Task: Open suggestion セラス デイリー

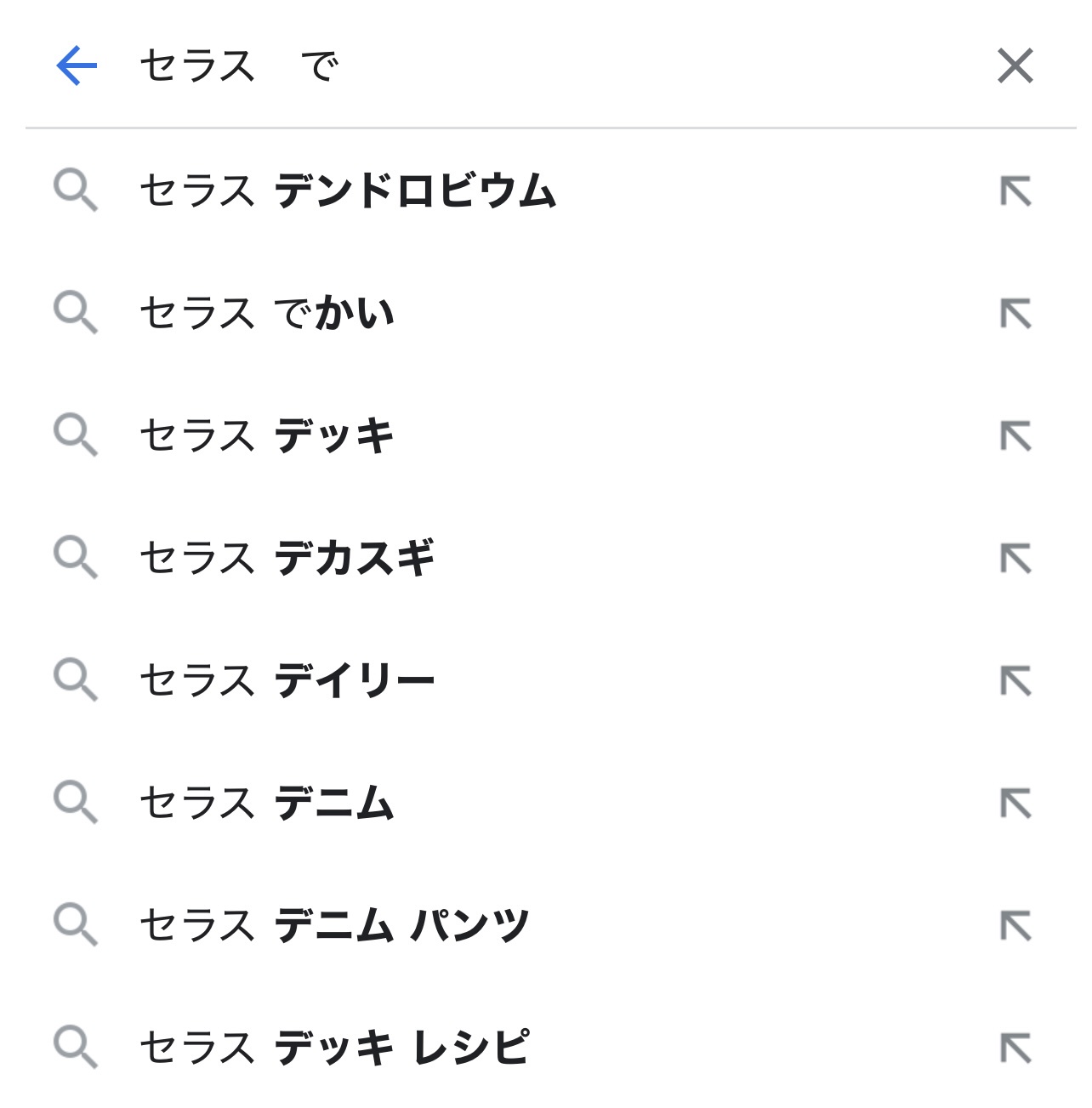Action: tap(544, 680)
